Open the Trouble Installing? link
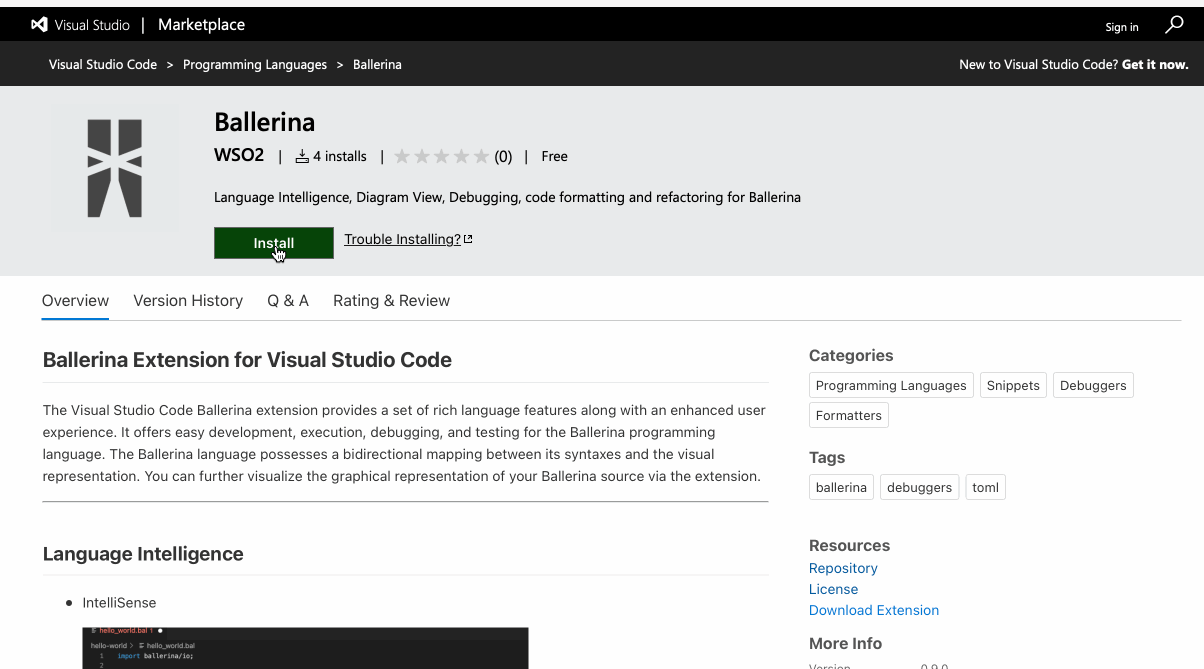The width and height of the screenshot is (1204, 669). click(x=402, y=239)
